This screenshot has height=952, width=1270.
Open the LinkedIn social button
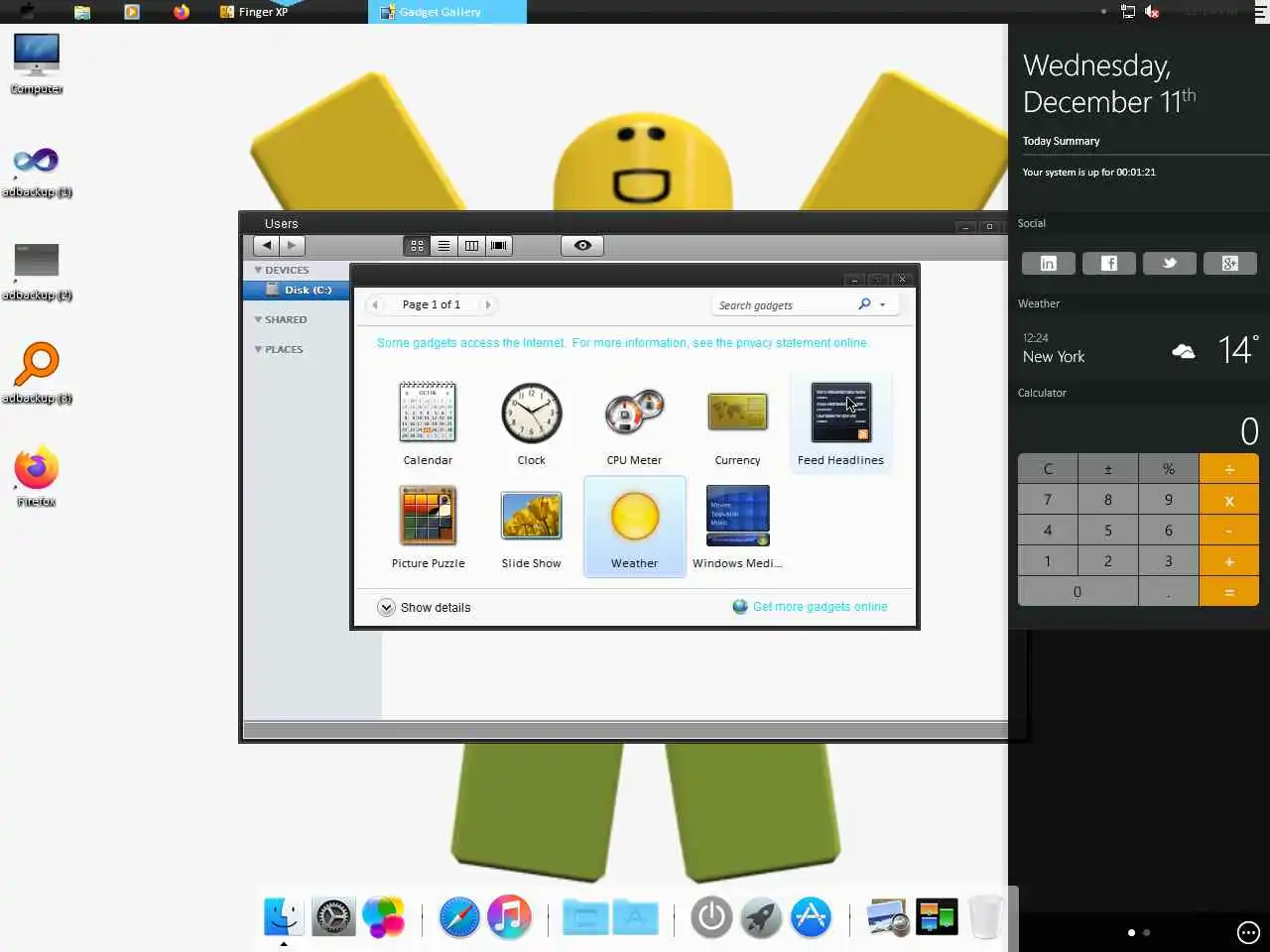1049,263
